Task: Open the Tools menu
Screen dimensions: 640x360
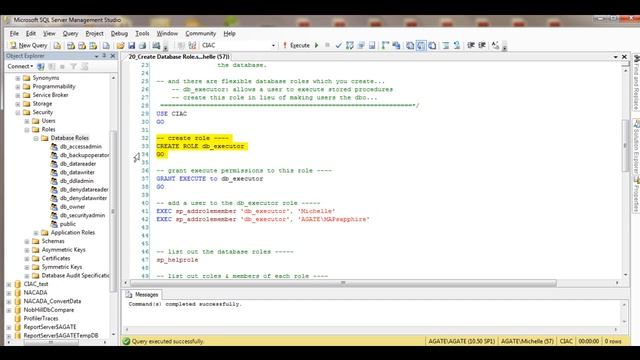Action: [142, 33]
